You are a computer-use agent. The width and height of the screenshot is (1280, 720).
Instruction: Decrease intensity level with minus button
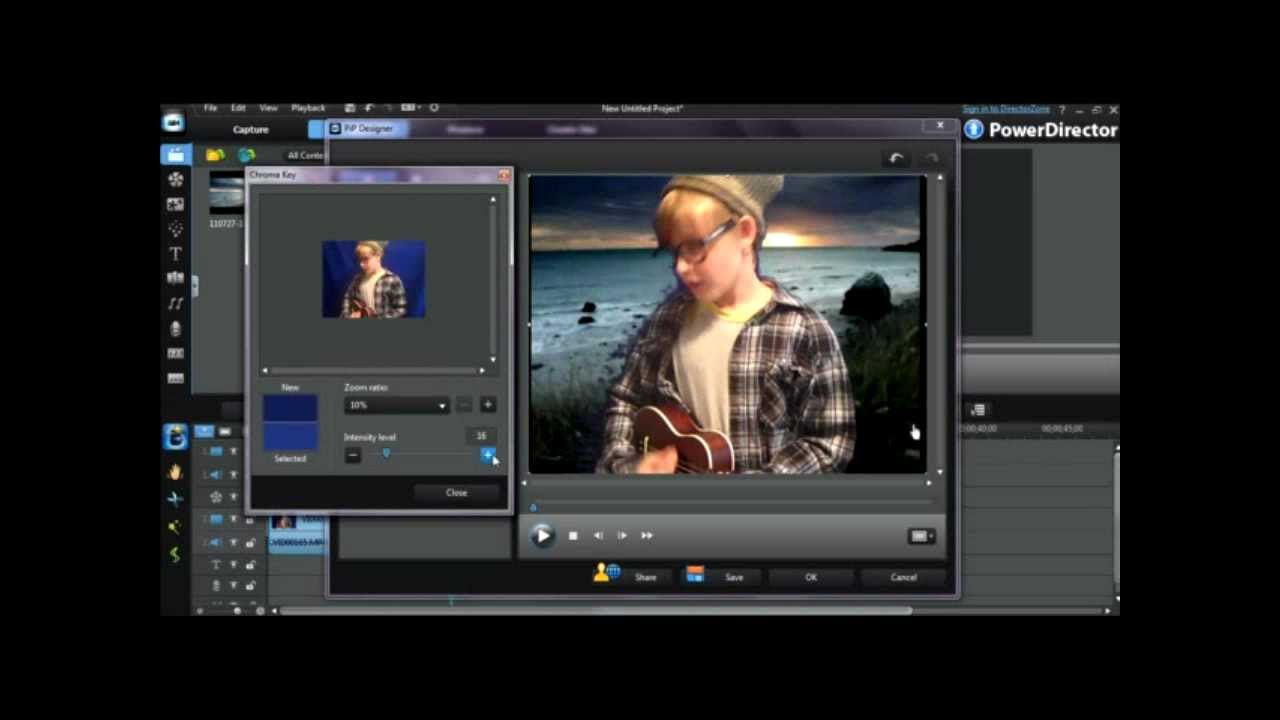pyautogui.click(x=352, y=455)
